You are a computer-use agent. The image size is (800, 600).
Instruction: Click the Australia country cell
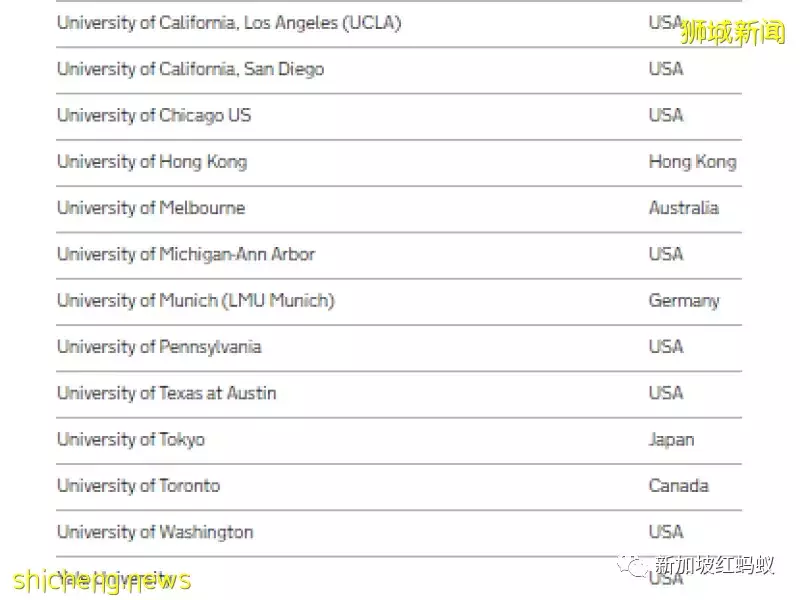pos(683,208)
